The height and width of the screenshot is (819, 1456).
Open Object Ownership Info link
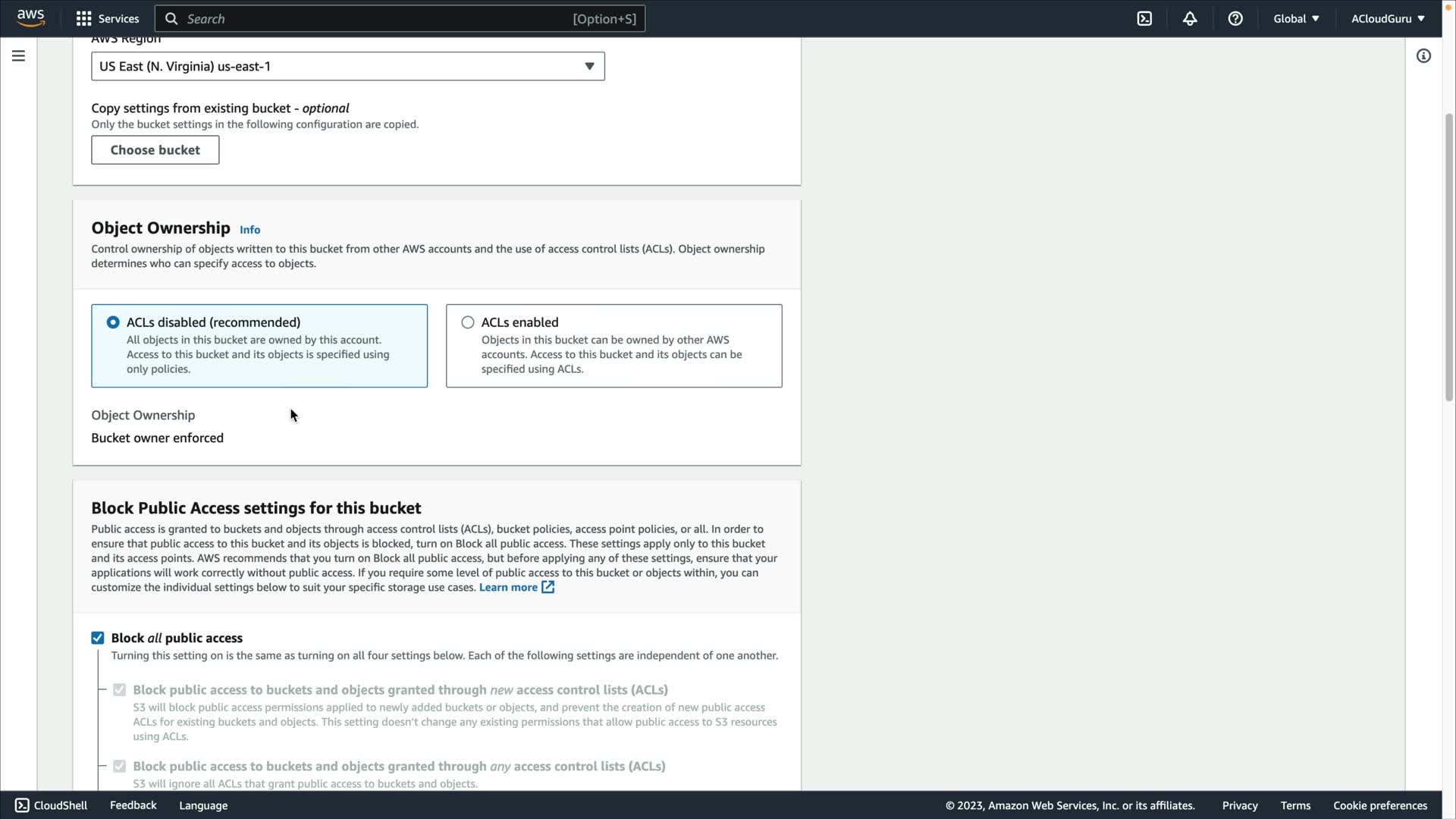pyautogui.click(x=249, y=230)
